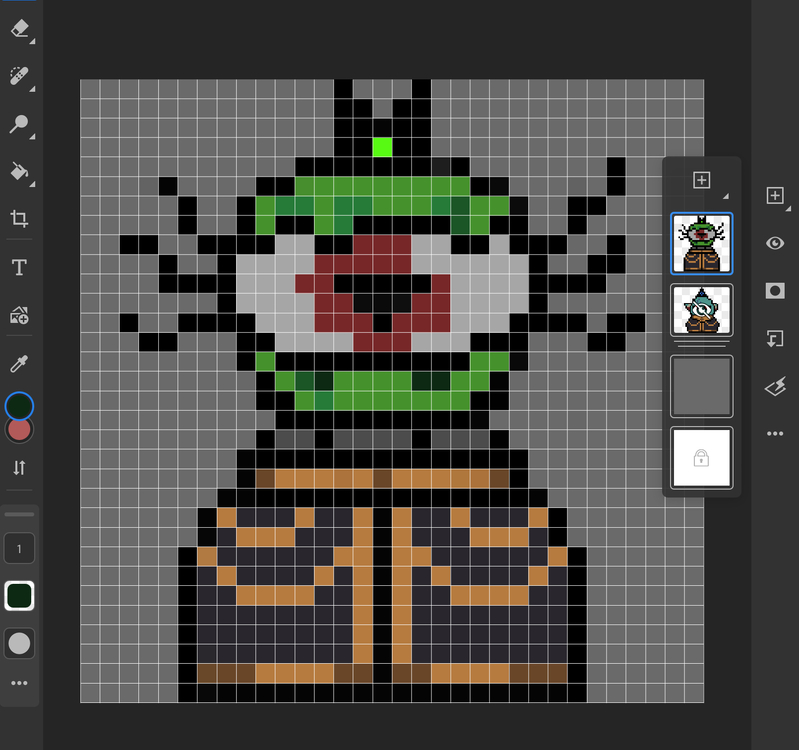Open the foreground color chip

point(19,406)
